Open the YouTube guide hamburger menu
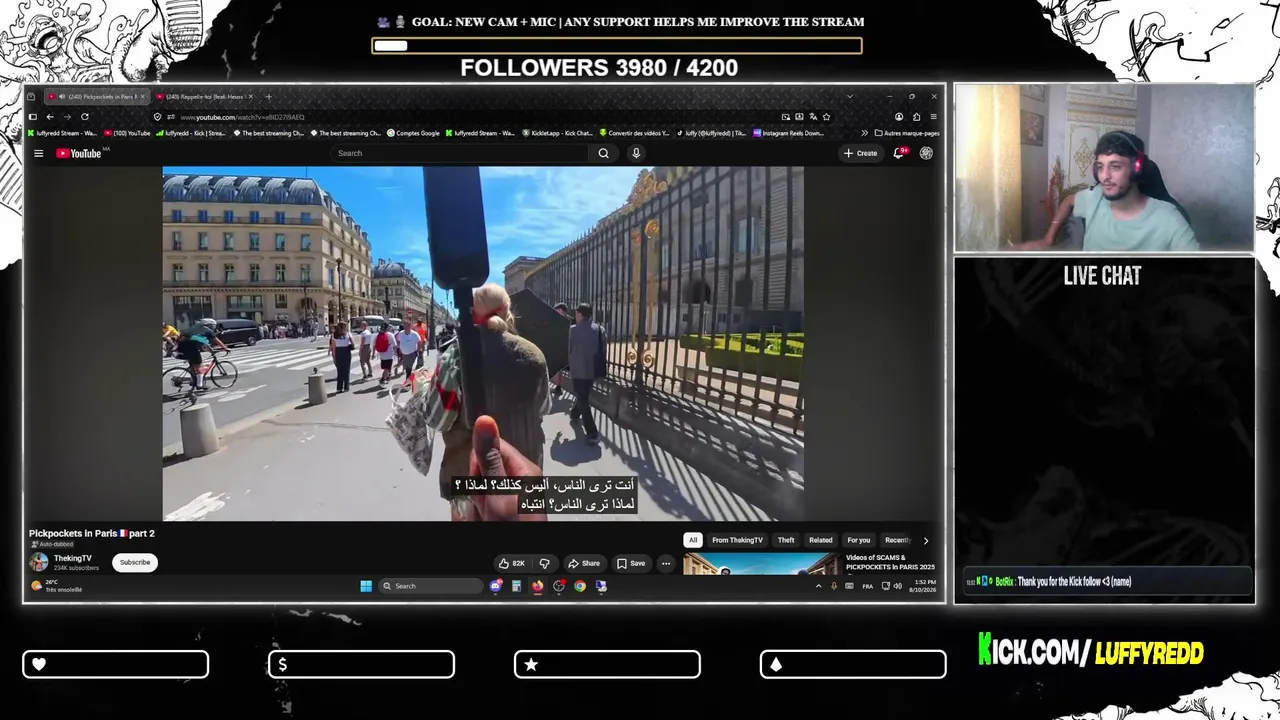Viewport: 1280px width, 720px height. click(x=38, y=153)
